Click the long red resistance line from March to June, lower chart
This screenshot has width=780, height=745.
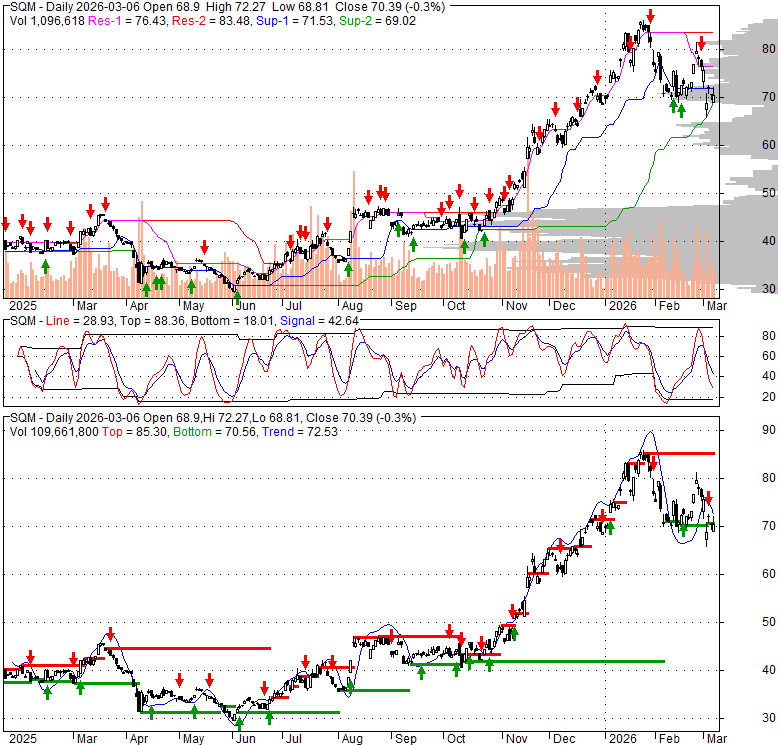[x=188, y=648]
